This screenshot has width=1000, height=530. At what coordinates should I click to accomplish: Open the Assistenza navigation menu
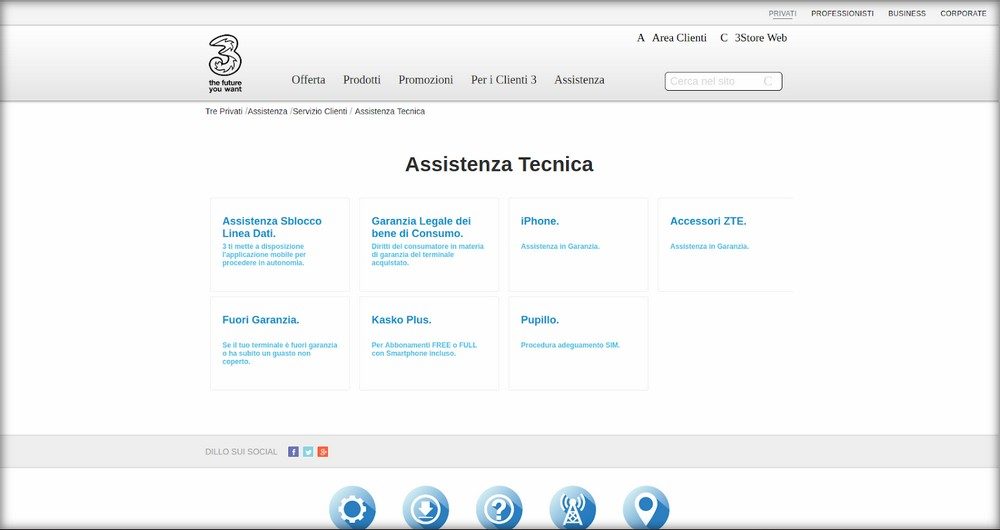[x=579, y=80]
